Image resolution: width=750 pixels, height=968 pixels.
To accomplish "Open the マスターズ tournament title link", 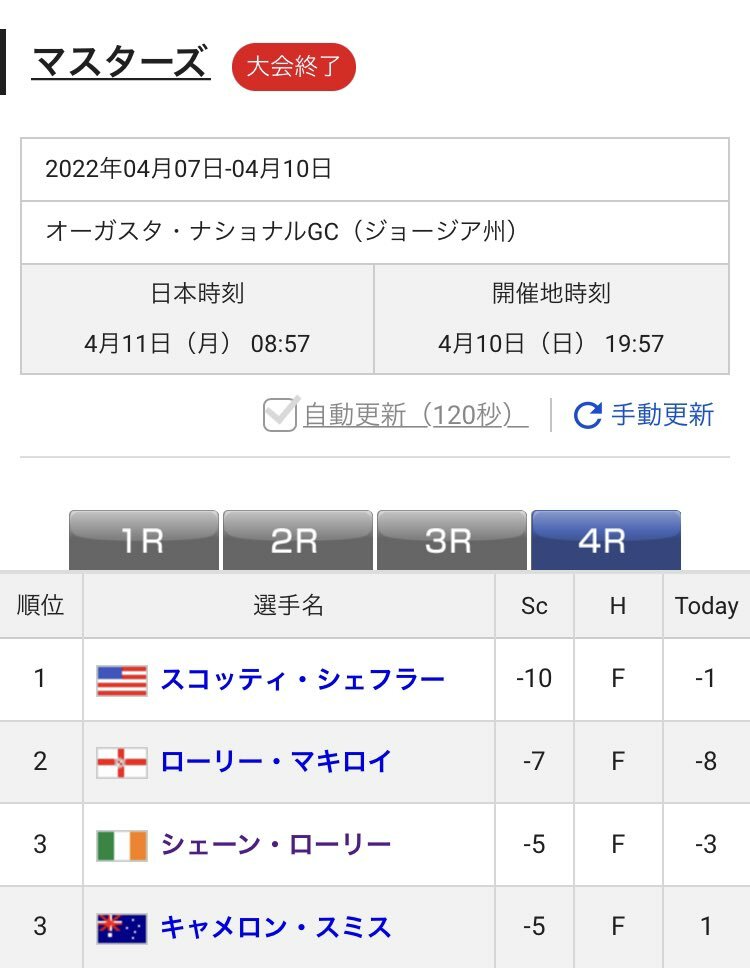I will pos(121,62).
